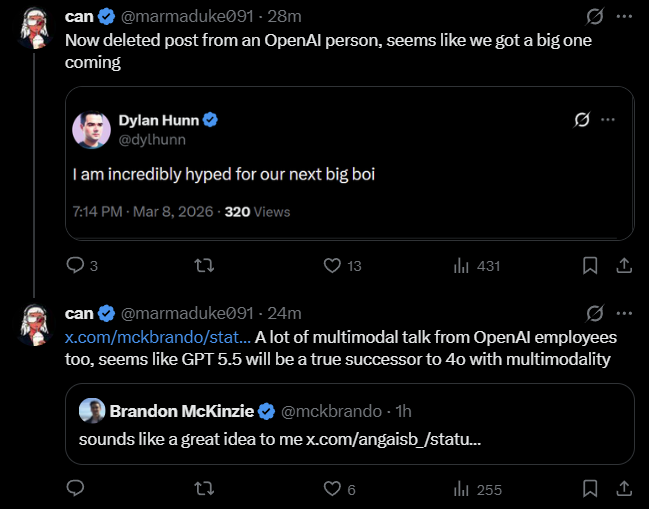Repost the second post about GPT 5.5
This screenshot has width=649, height=509.
pos(204,489)
